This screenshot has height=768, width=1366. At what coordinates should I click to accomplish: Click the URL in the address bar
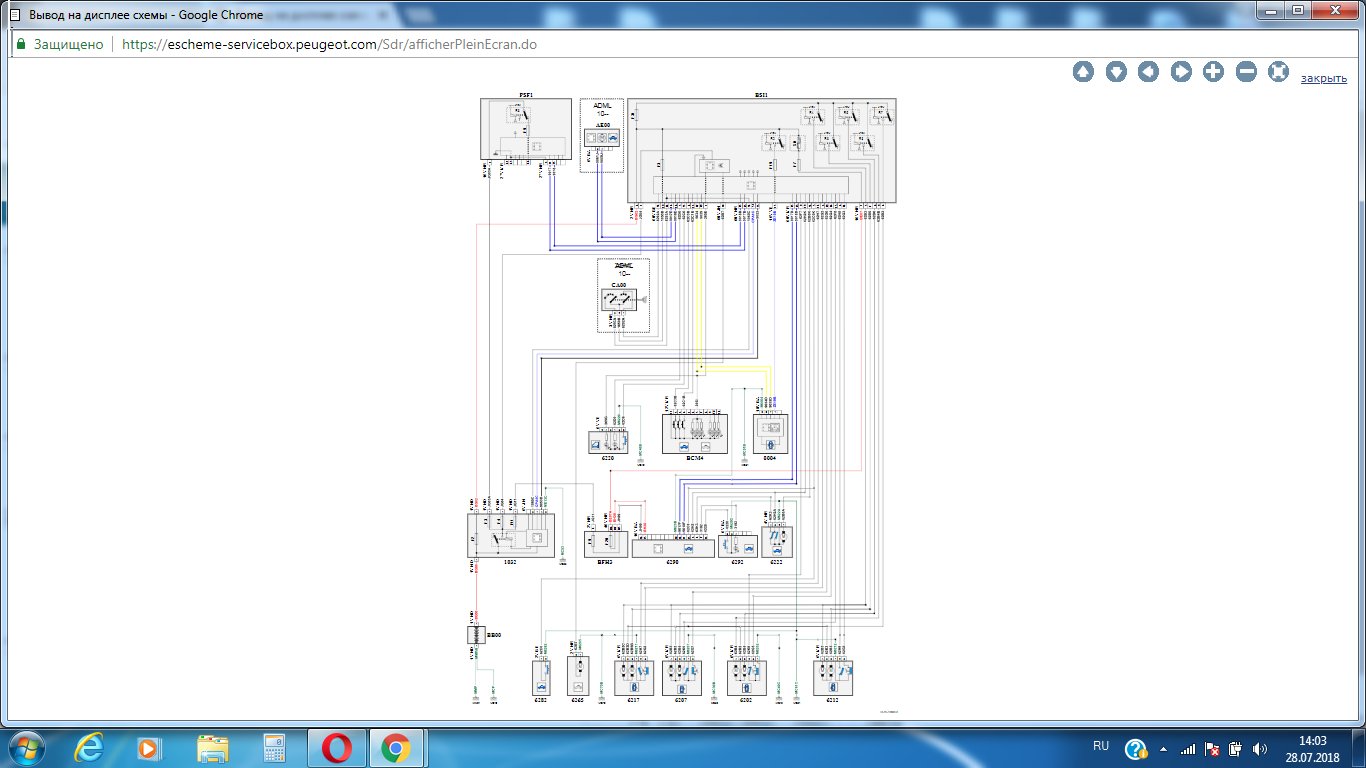point(329,45)
